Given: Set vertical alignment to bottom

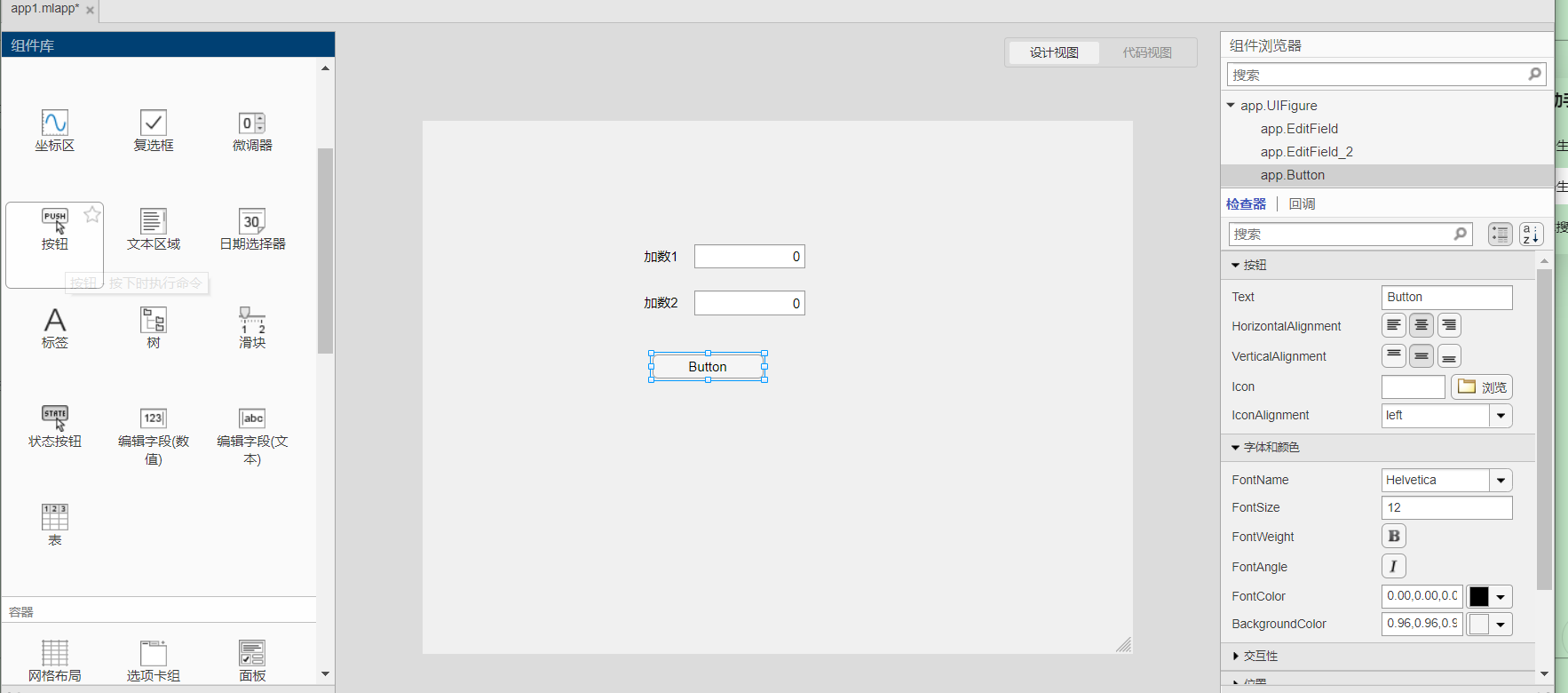Looking at the screenshot, I should click(1449, 356).
